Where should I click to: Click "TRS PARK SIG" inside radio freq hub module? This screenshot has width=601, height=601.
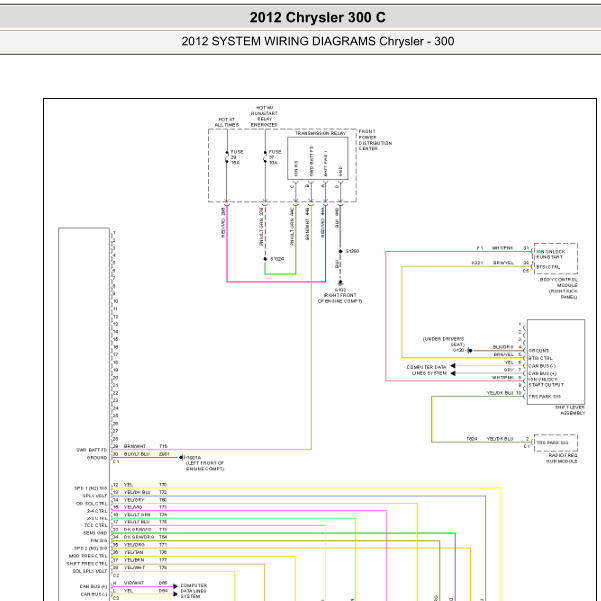click(x=552, y=442)
